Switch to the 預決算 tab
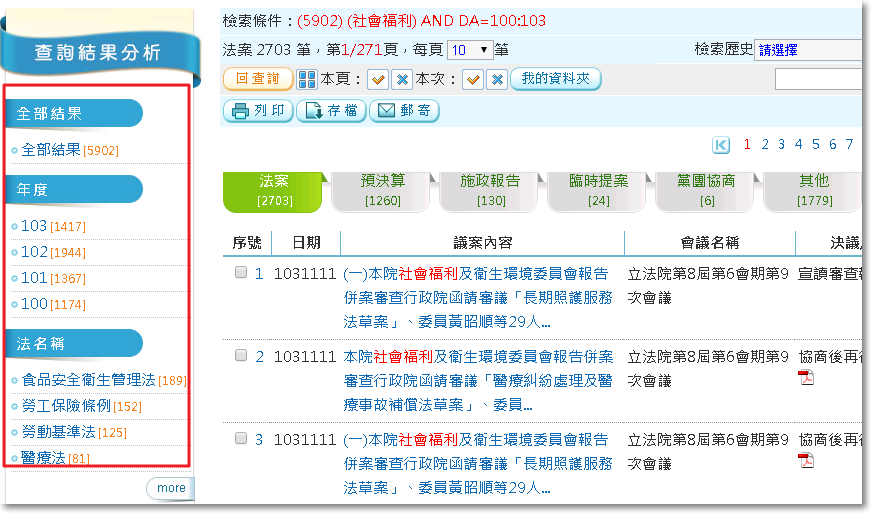 pos(384,190)
